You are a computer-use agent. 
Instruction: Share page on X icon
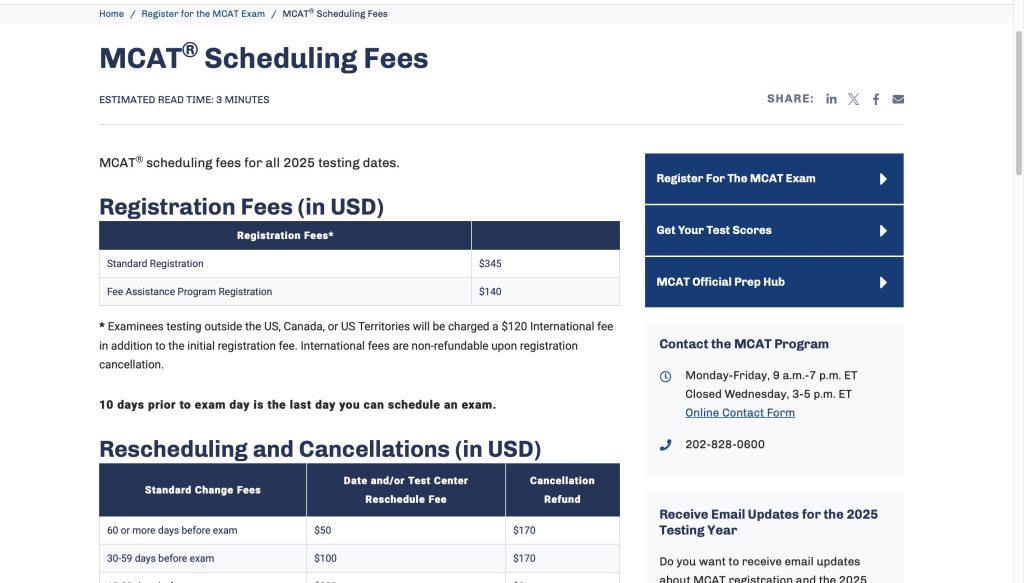(x=853, y=99)
